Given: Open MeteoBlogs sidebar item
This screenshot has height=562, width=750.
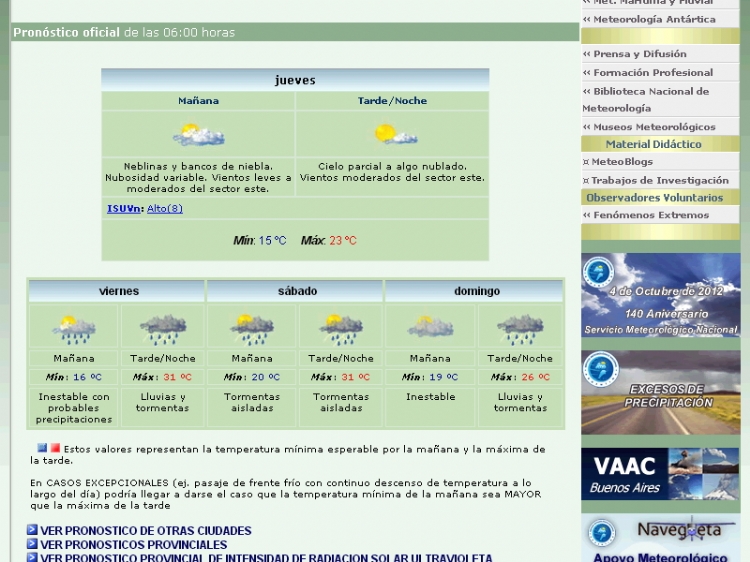Looking at the screenshot, I should click(x=660, y=162).
